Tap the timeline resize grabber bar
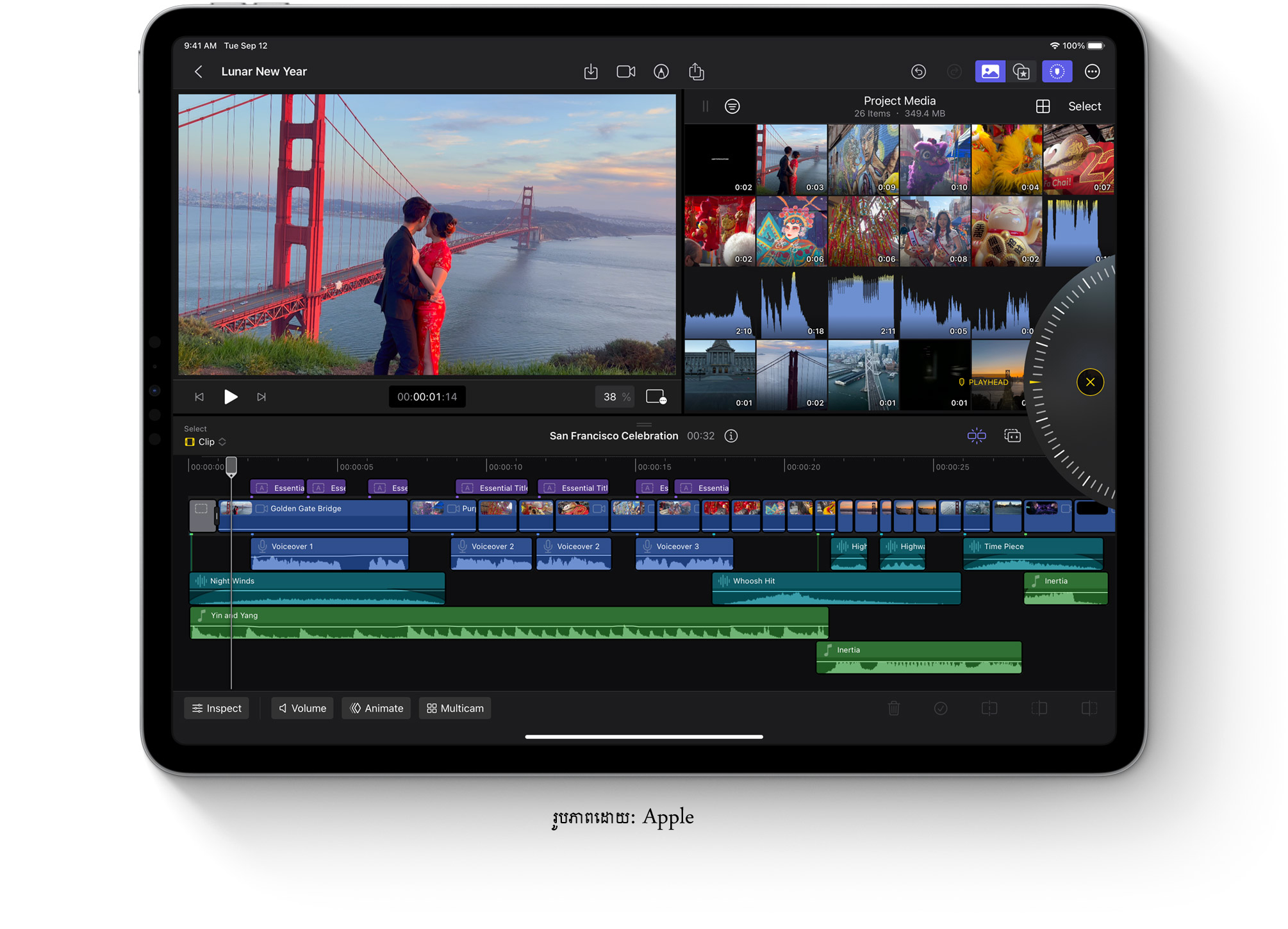Screen dimensions: 1288x929 (644, 425)
